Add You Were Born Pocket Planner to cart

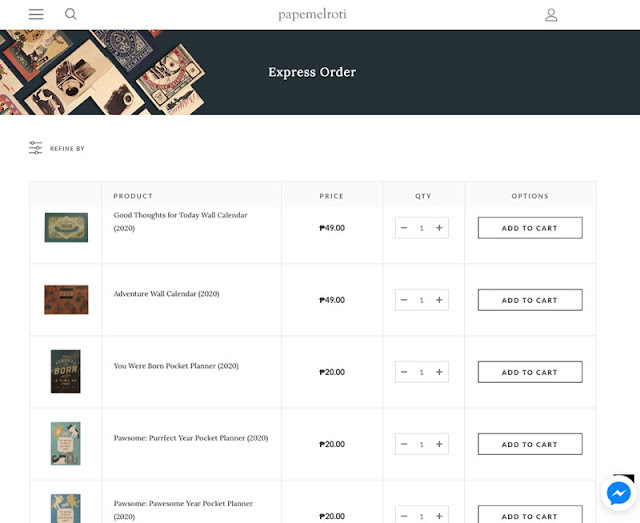(530, 372)
